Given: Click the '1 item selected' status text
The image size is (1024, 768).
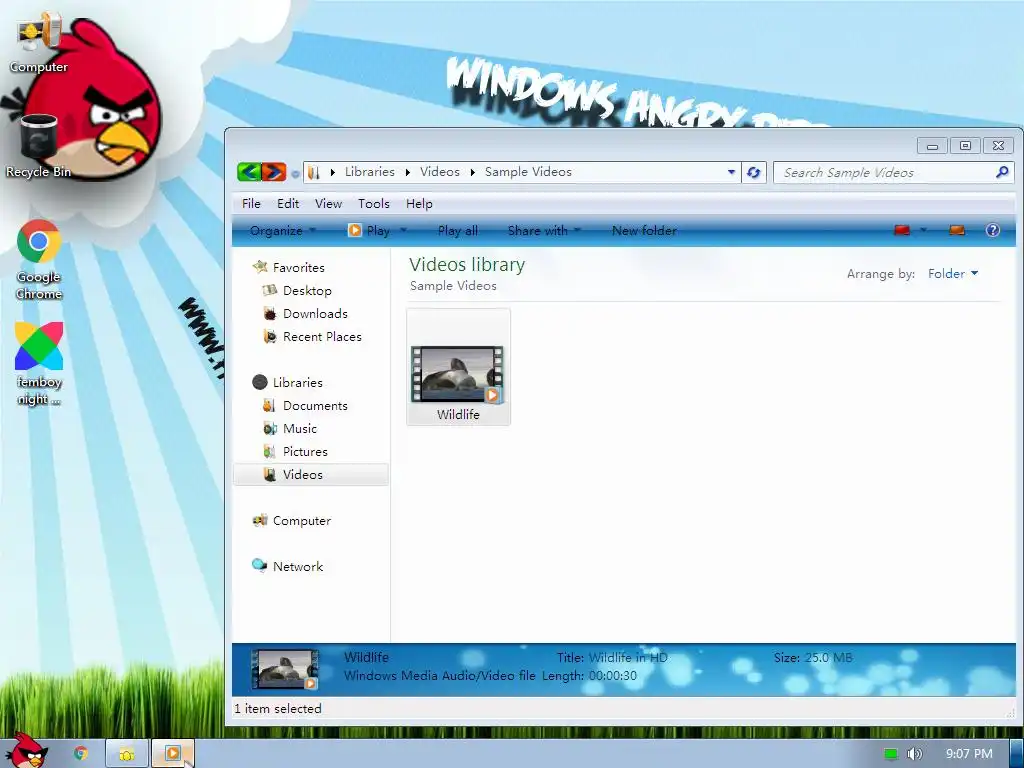Looking at the screenshot, I should [278, 709].
